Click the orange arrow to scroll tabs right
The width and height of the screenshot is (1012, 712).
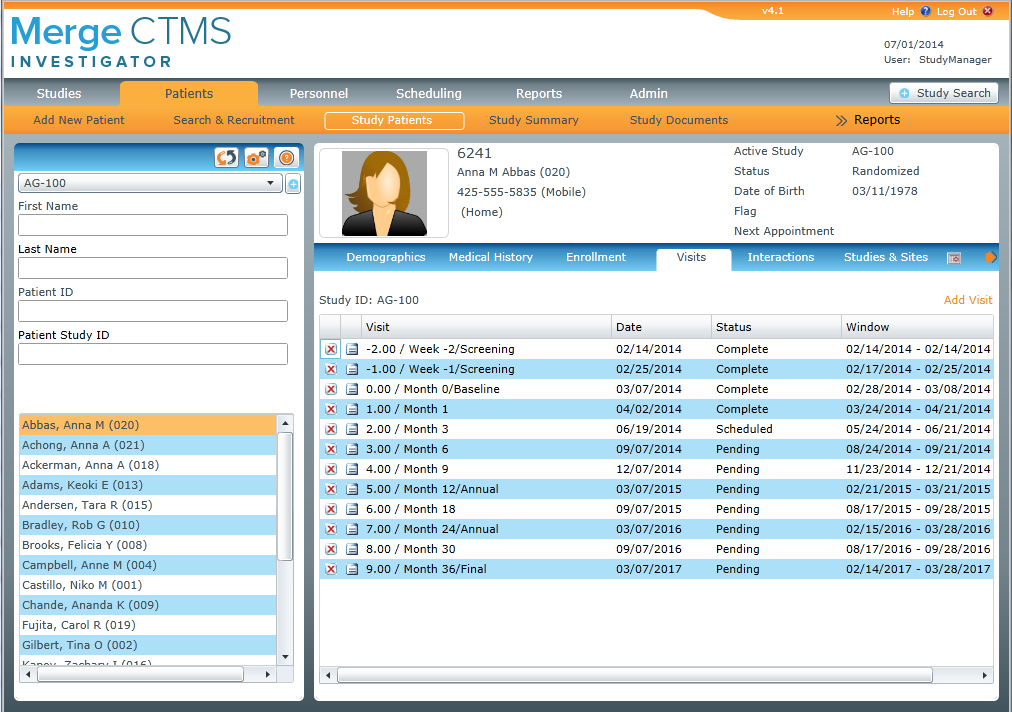pyautogui.click(x=990, y=258)
